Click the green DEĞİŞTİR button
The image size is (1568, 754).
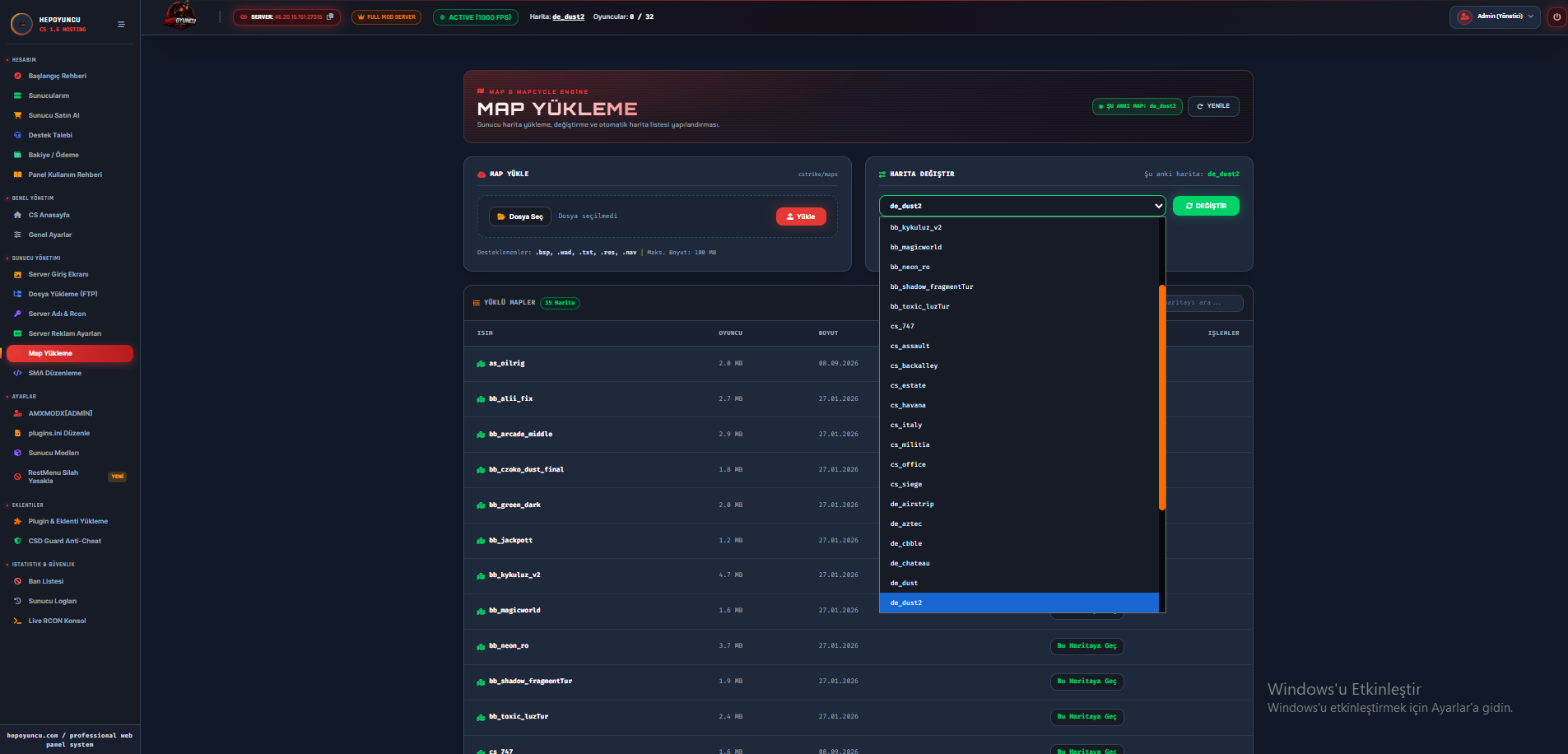pyautogui.click(x=1206, y=206)
